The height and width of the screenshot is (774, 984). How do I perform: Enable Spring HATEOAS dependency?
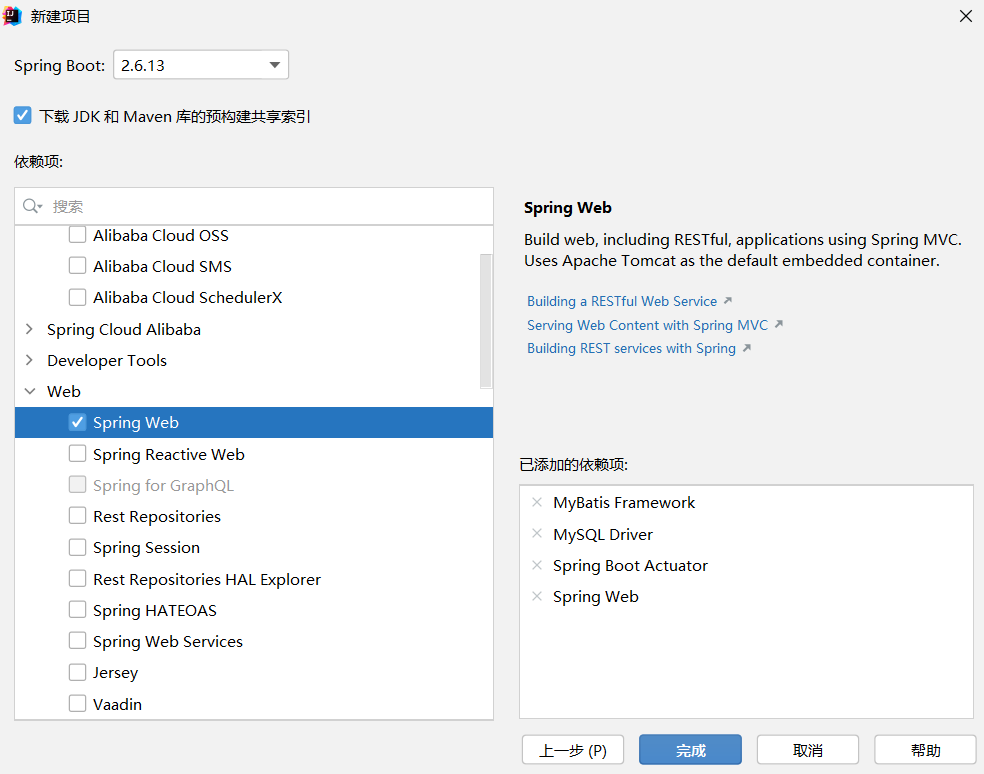pyautogui.click(x=77, y=610)
